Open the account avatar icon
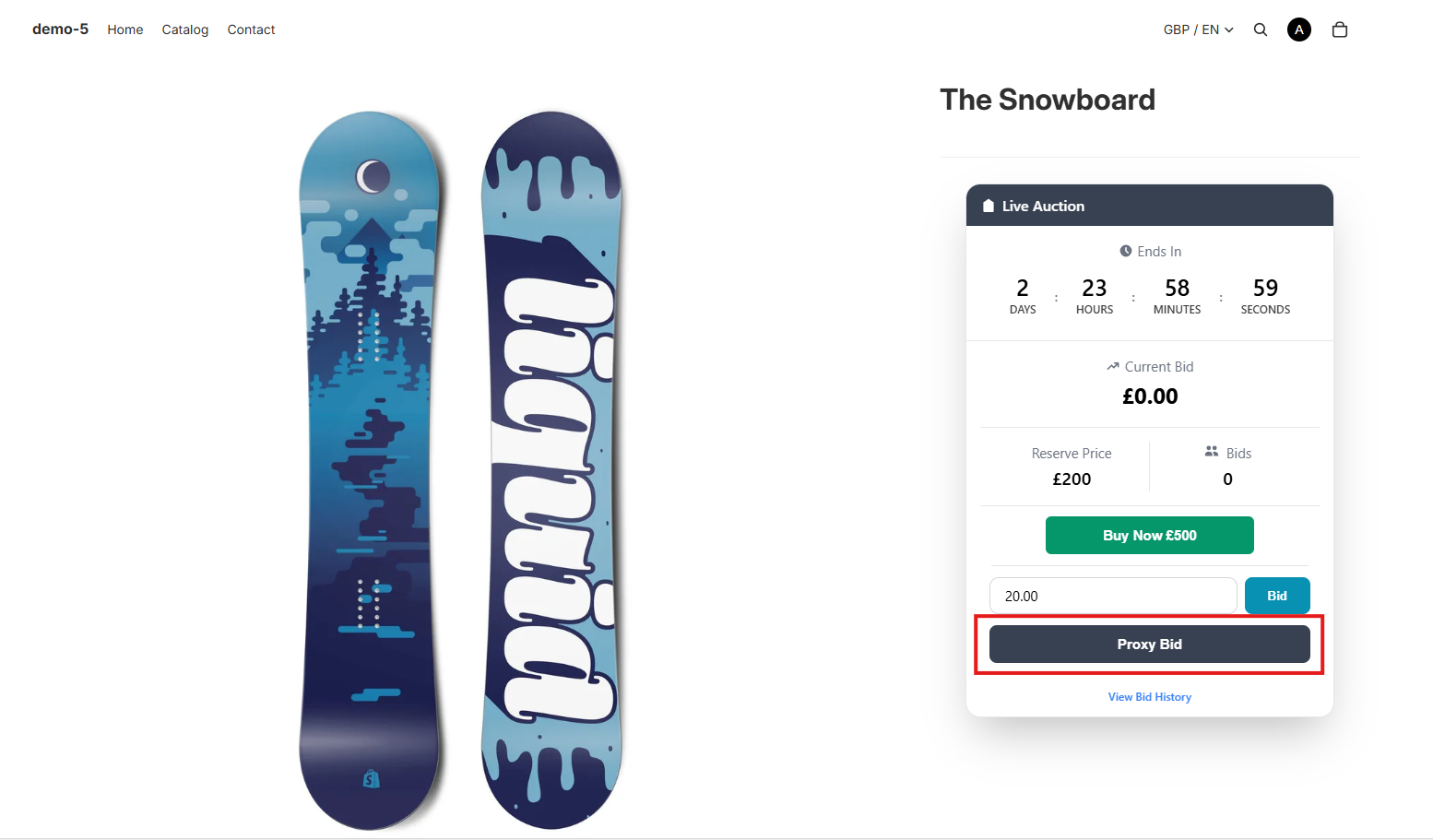 [x=1298, y=30]
